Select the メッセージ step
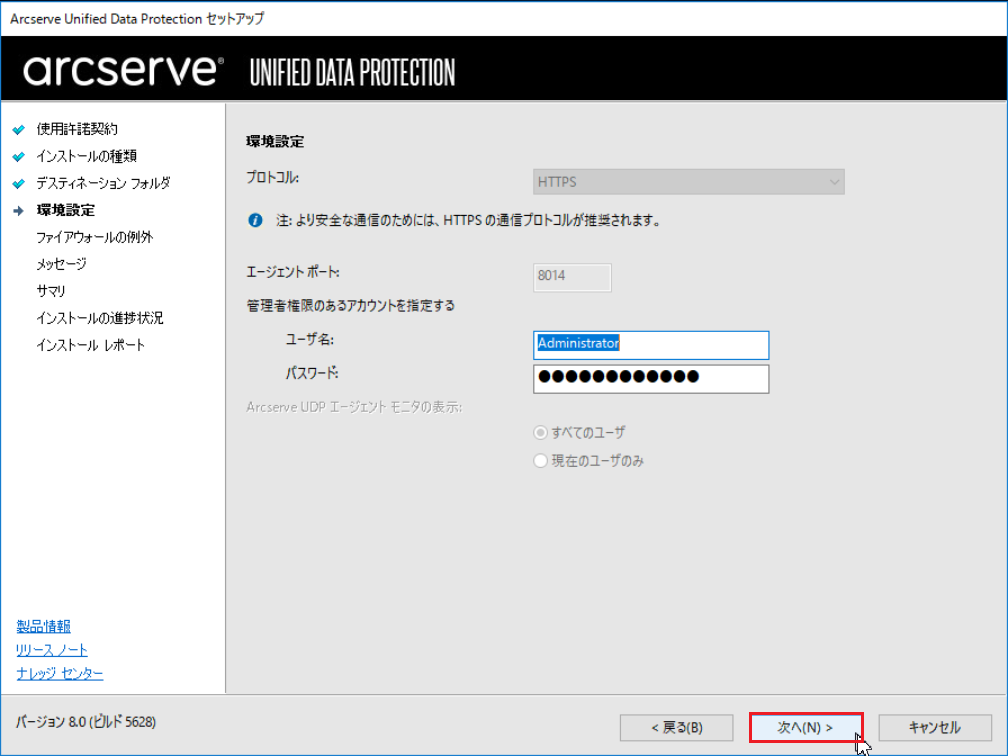Image resolution: width=1008 pixels, height=756 pixels. (x=61, y=264)
